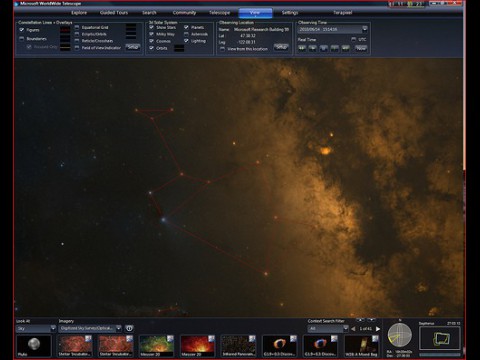Uncheck the Show Stars option
Screen dimensions: 480x360
[152, 27]
